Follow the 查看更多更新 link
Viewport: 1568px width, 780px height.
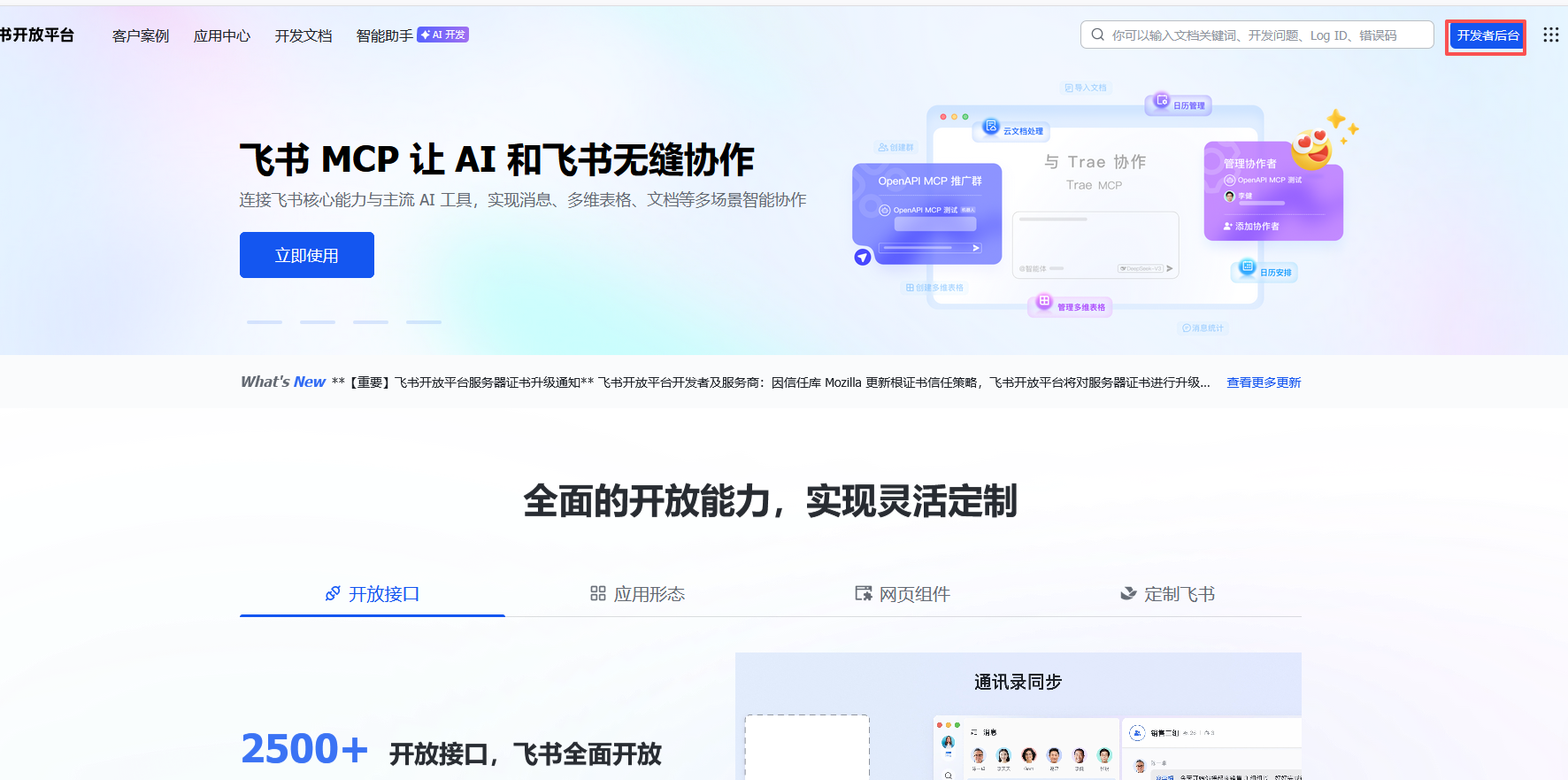[x=1263, y=382]
